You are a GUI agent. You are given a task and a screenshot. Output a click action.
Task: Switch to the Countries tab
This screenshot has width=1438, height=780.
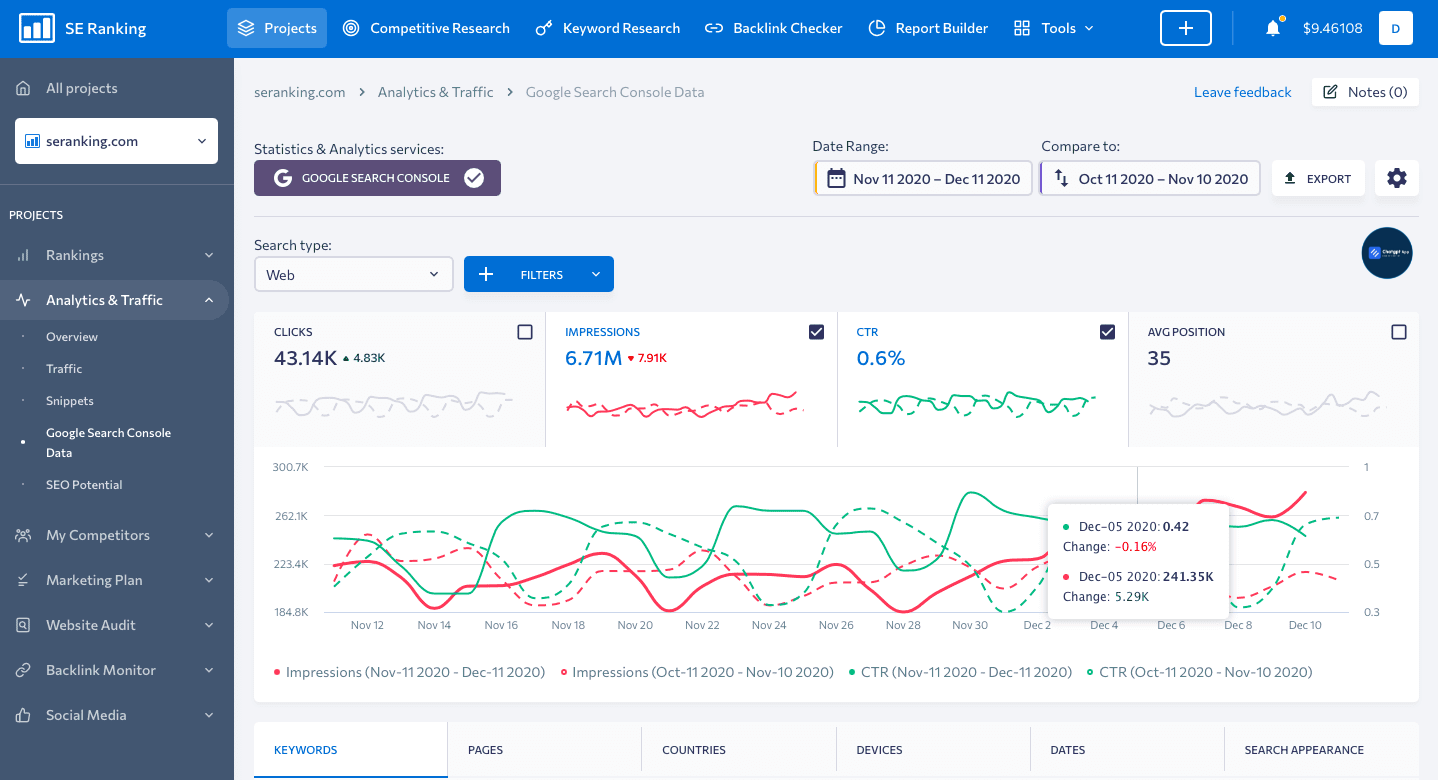pyautogui.click(x=738, y=750)
